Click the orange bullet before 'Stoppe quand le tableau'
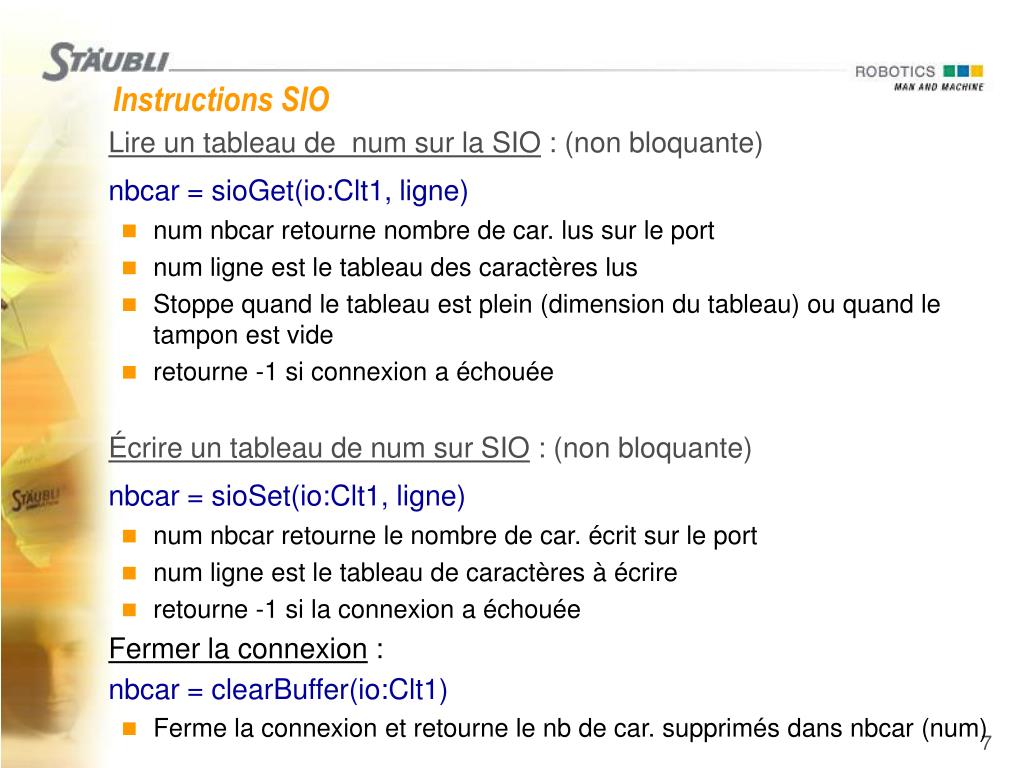This screenshot has height=768, width=1024. point(129,304)
